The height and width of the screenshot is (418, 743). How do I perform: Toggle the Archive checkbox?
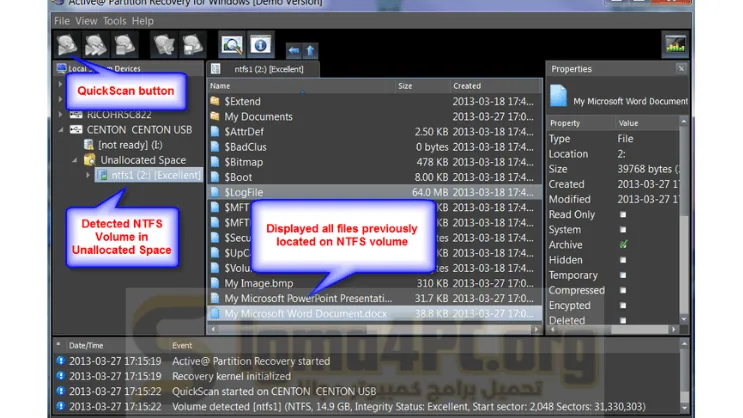coord(623,245)
